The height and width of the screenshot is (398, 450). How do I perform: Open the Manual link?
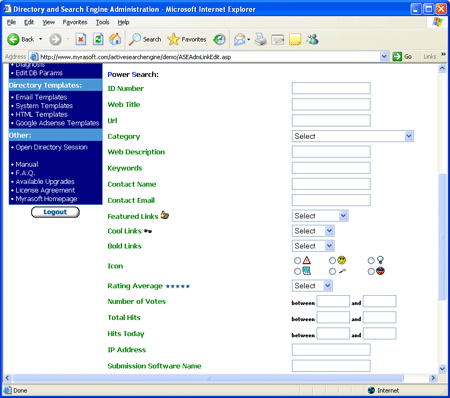pyautogui.click(x=27, y=164)
